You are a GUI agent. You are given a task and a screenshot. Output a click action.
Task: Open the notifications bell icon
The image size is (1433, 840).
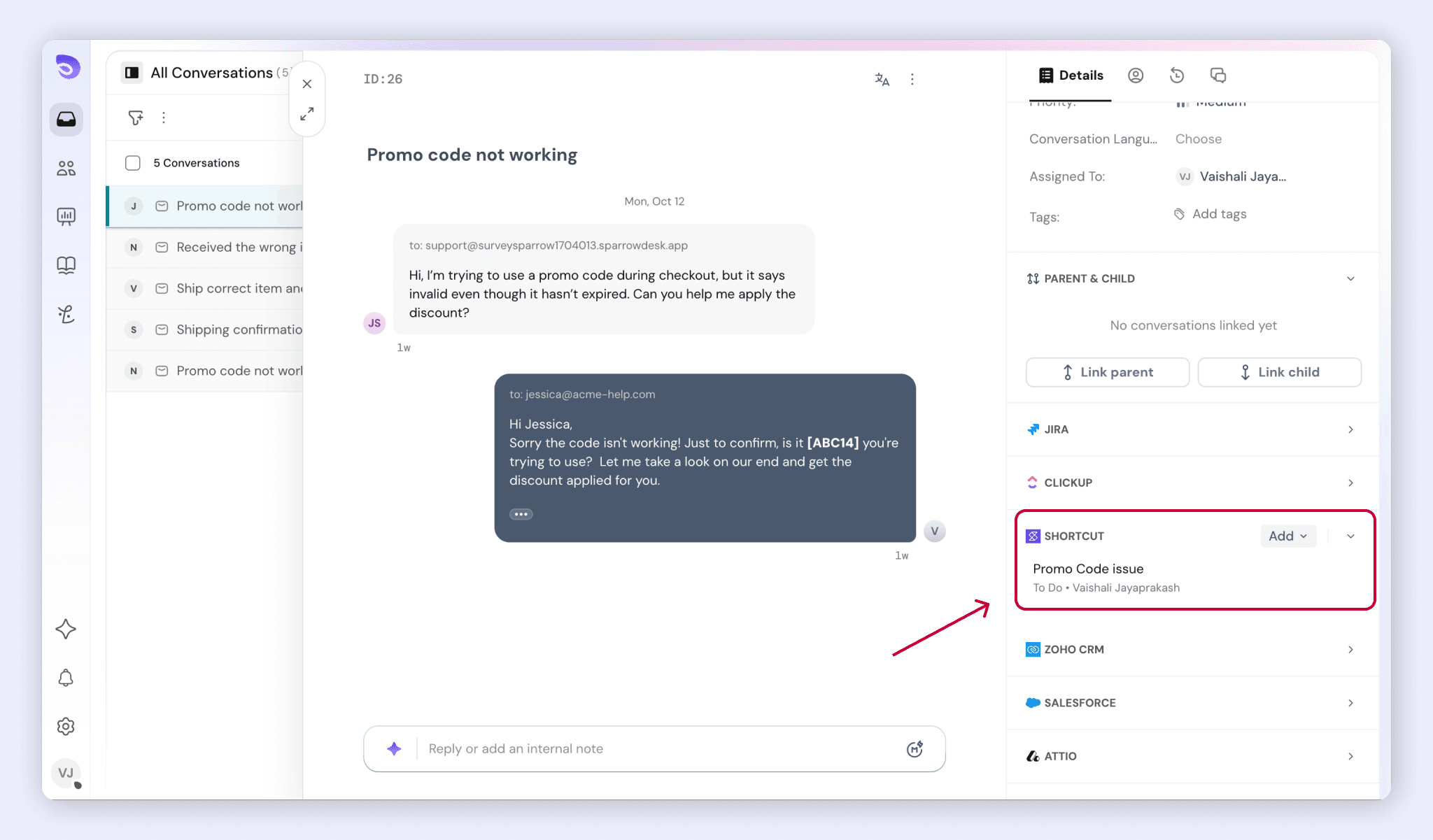[x=66, y=678]
